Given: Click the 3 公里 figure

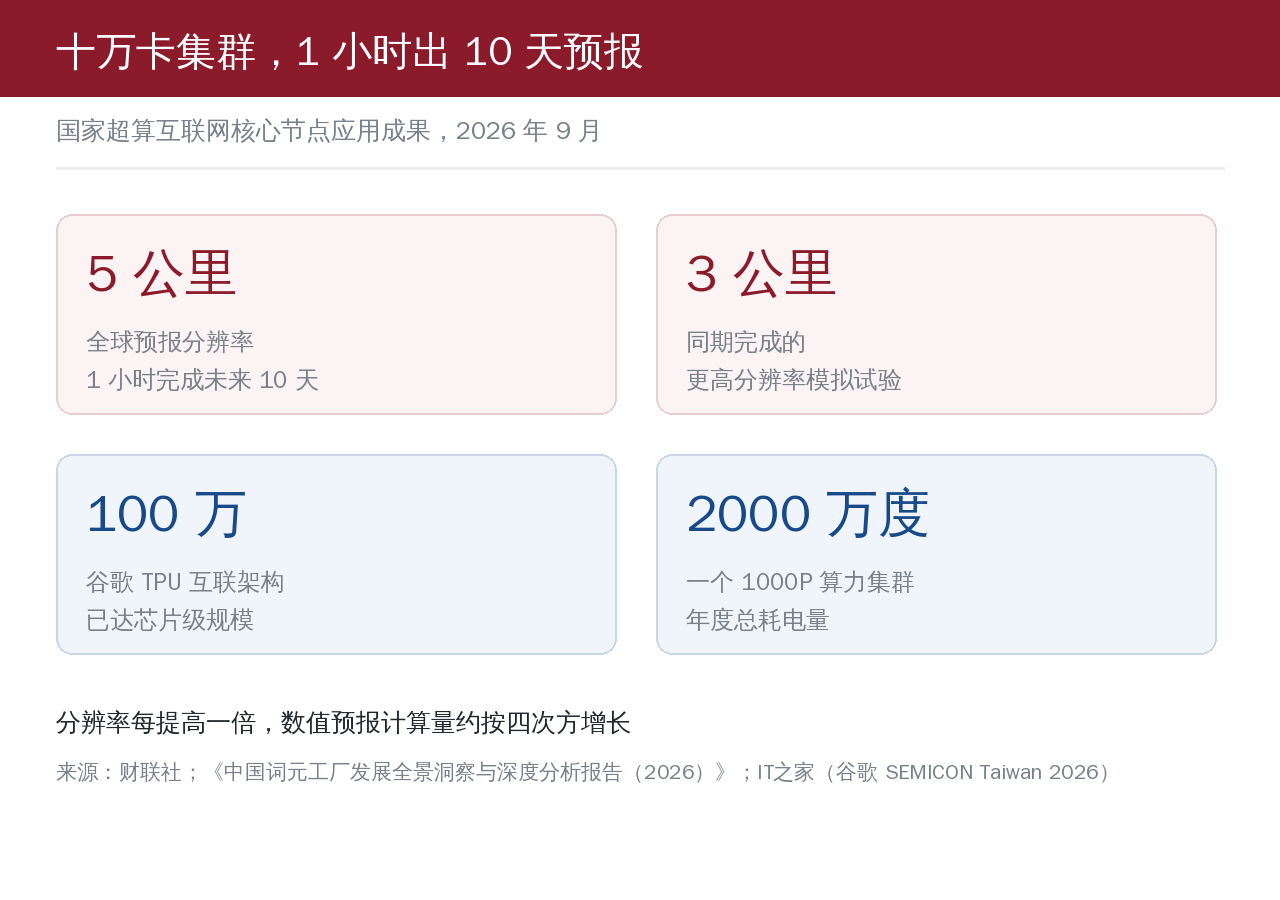Looking at the screenshot, I should click(x=761, y=273).
